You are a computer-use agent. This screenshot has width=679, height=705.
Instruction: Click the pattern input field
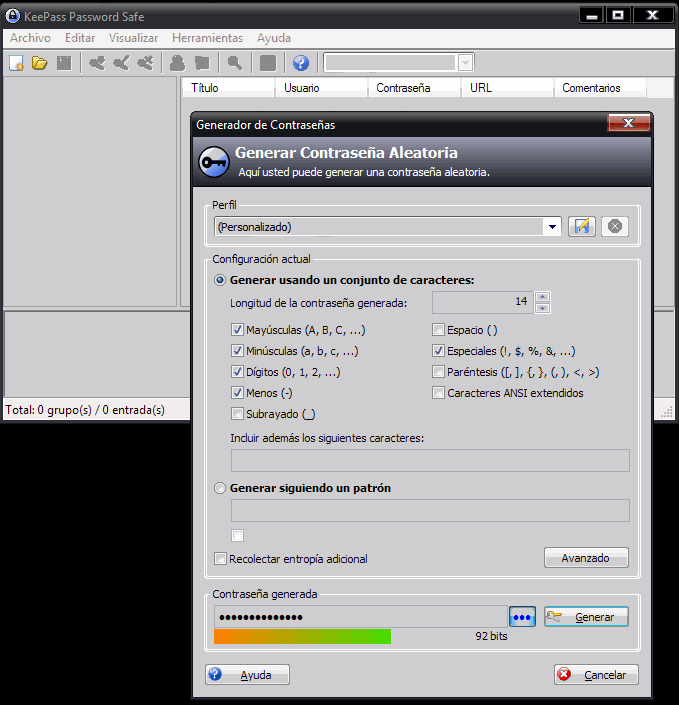pyautogui.click(x=430, y=510)
